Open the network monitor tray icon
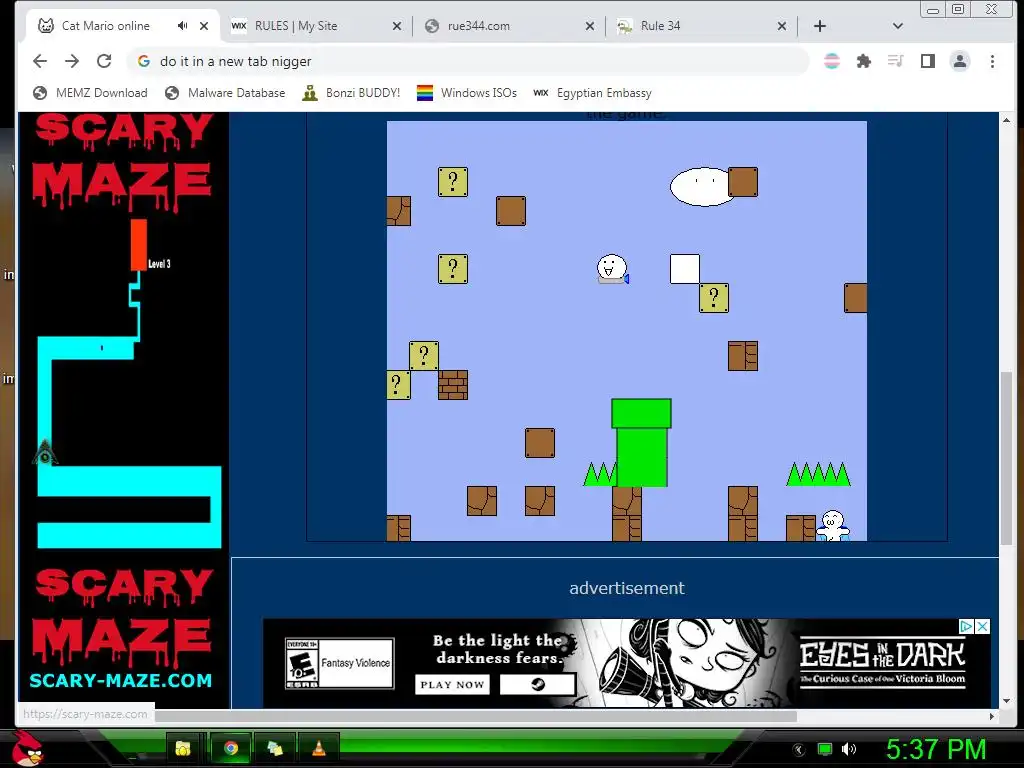1024x768 pixels. tap(825, 749)
